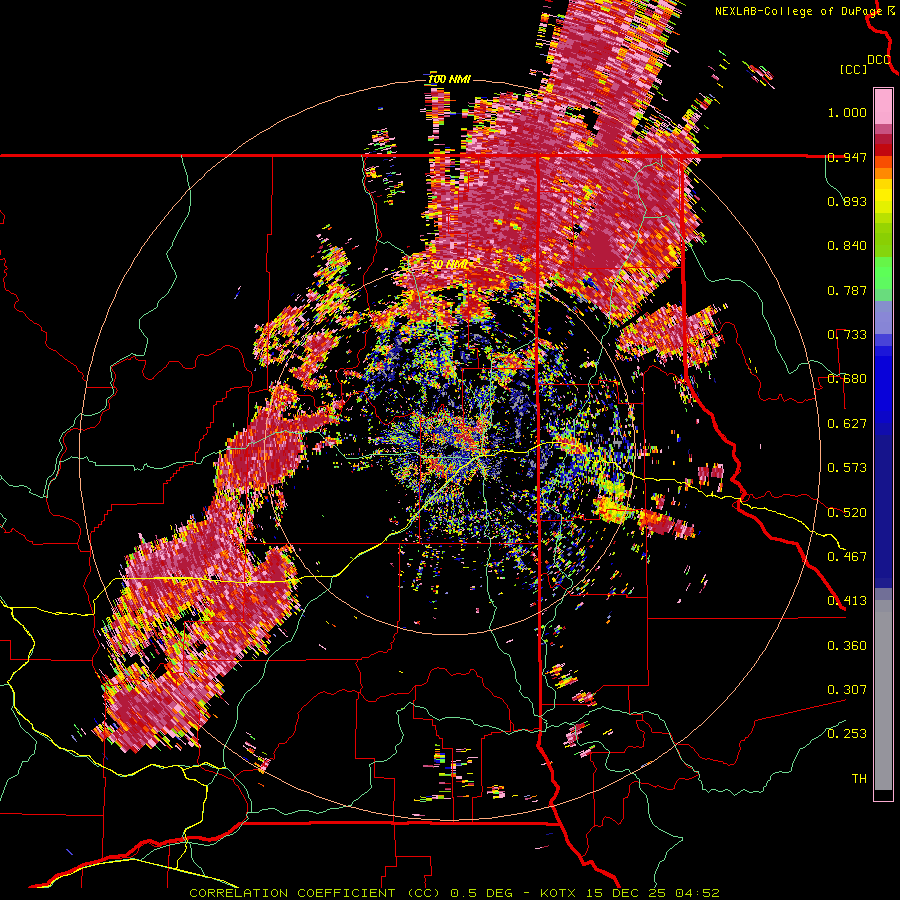Click the [CC] legend unit label

pyautogui.click(x=853, y=69)
